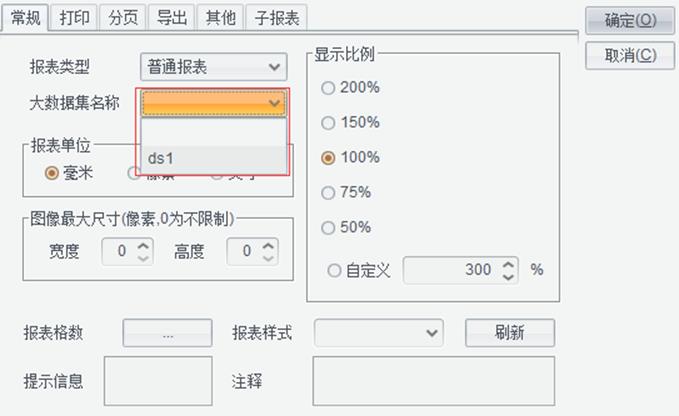Collapse the 大数据集名称 dropdown
Screen dimensions: 679x416
pyautogui.click(x=213, y=103)
